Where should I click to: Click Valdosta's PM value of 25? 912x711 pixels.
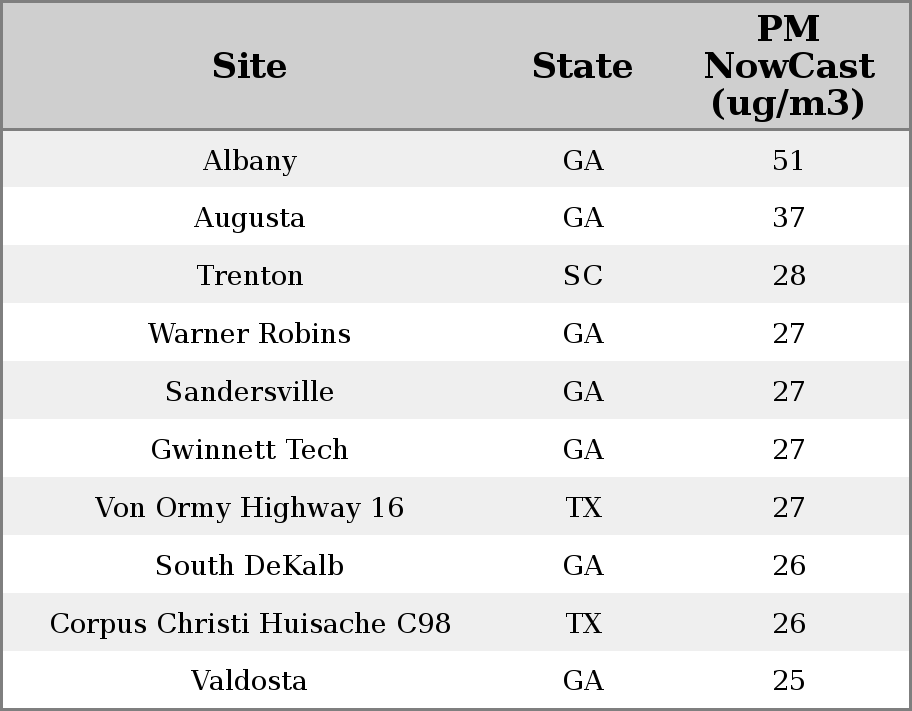(x=788, y=681)
